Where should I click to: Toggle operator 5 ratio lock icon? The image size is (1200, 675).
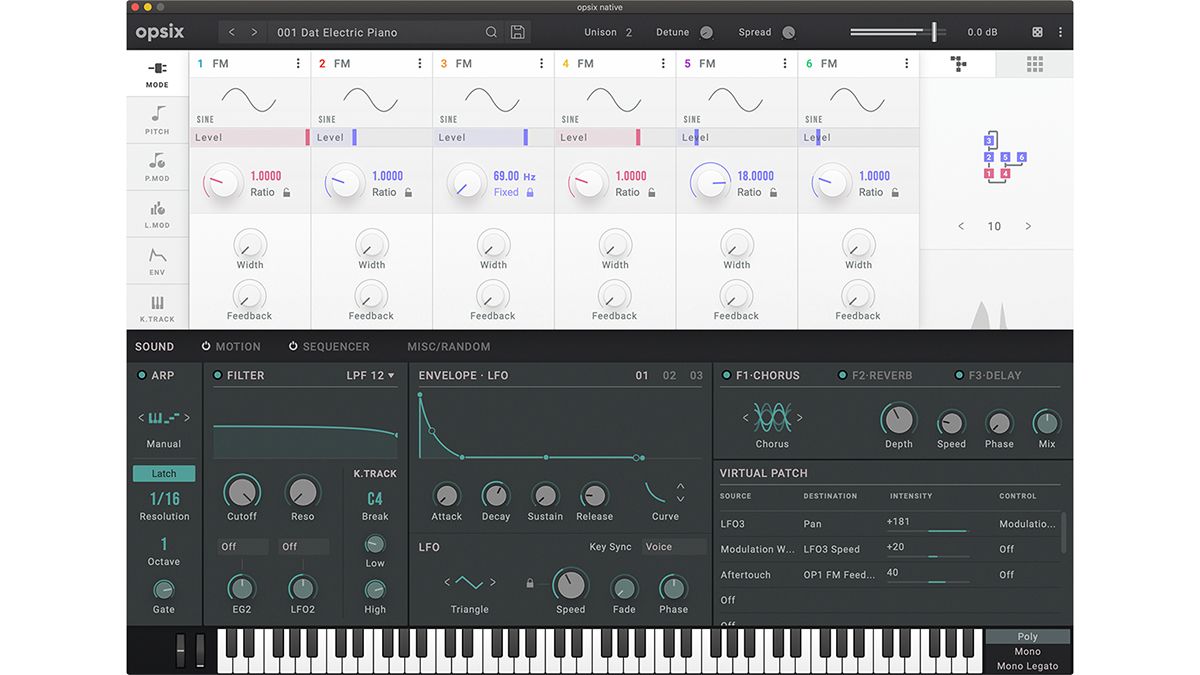point(773,192)
